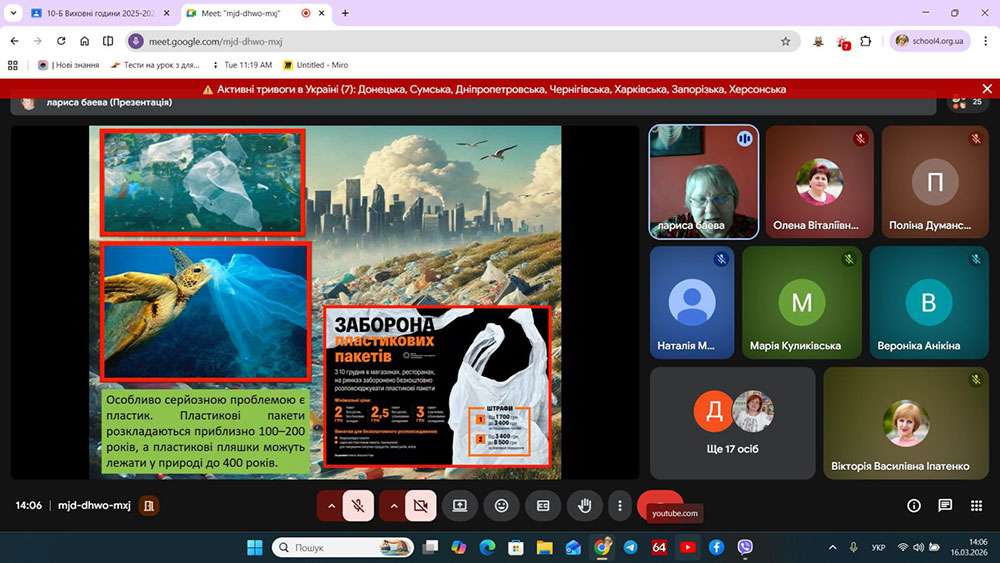Unmute the microphone in Meet controls
This screenshot has width=1000, height=563.
point(358,506)
